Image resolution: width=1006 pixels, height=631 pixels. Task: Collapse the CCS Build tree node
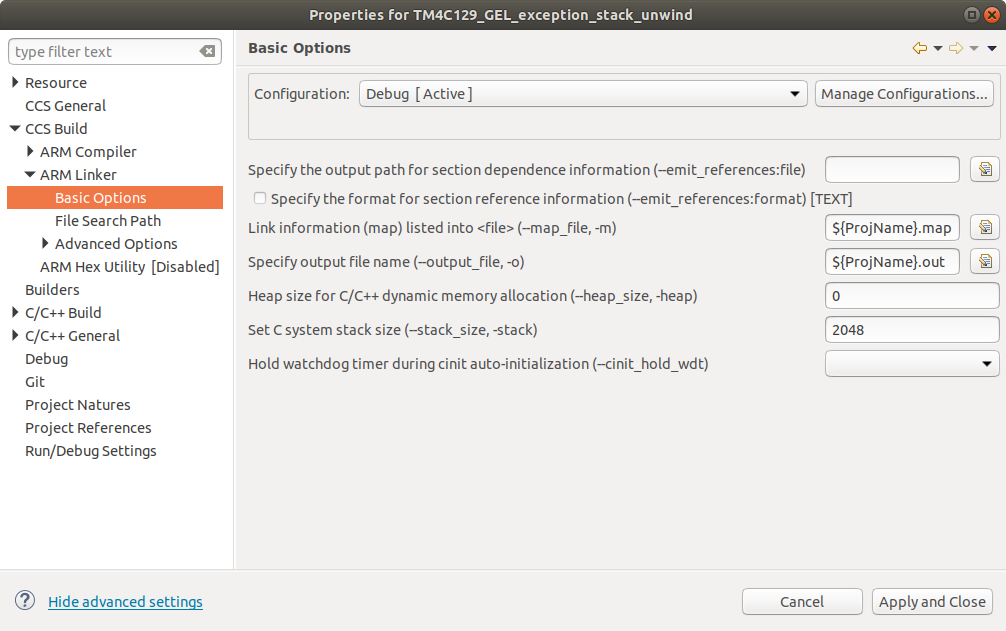click(15, 129)
